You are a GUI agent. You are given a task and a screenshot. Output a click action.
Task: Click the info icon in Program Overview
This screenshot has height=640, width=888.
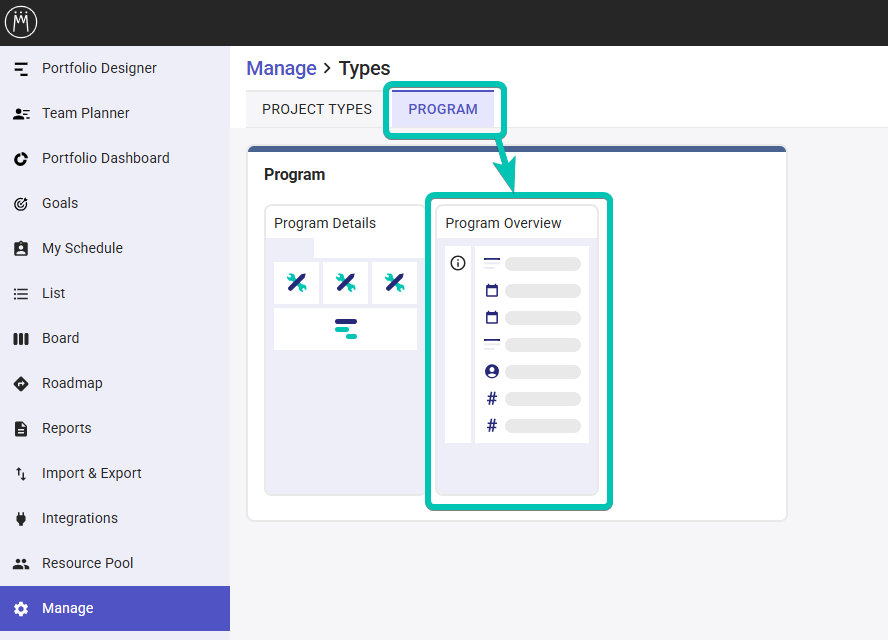[x=458, y=263]
